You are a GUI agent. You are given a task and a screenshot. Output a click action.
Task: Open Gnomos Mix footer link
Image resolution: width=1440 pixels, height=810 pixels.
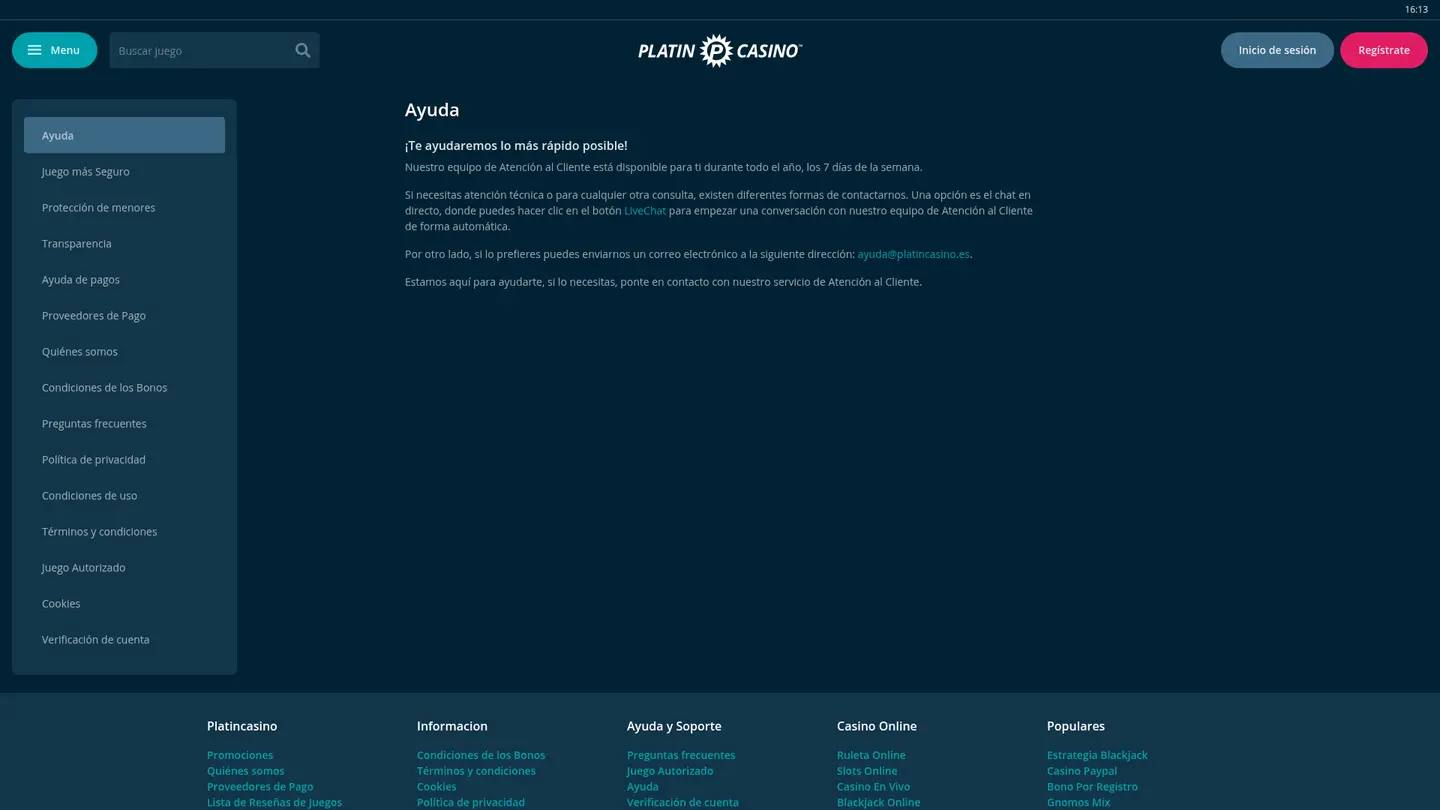1078,802
